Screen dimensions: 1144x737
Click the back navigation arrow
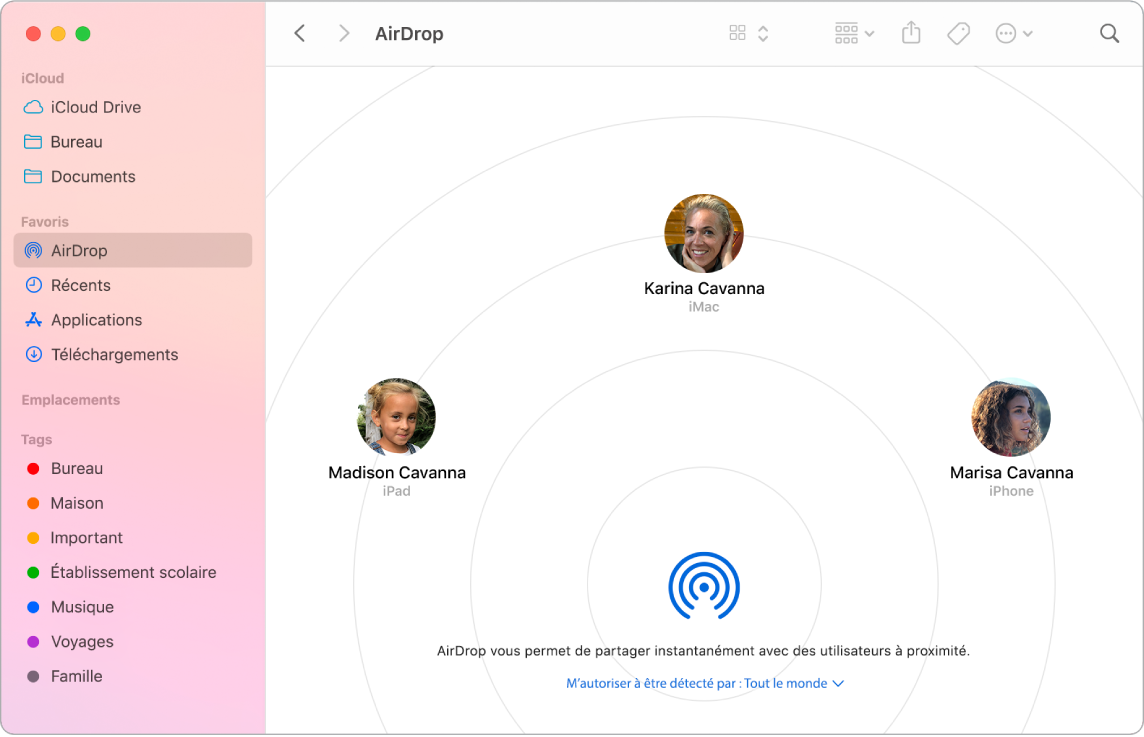point(300,32)
